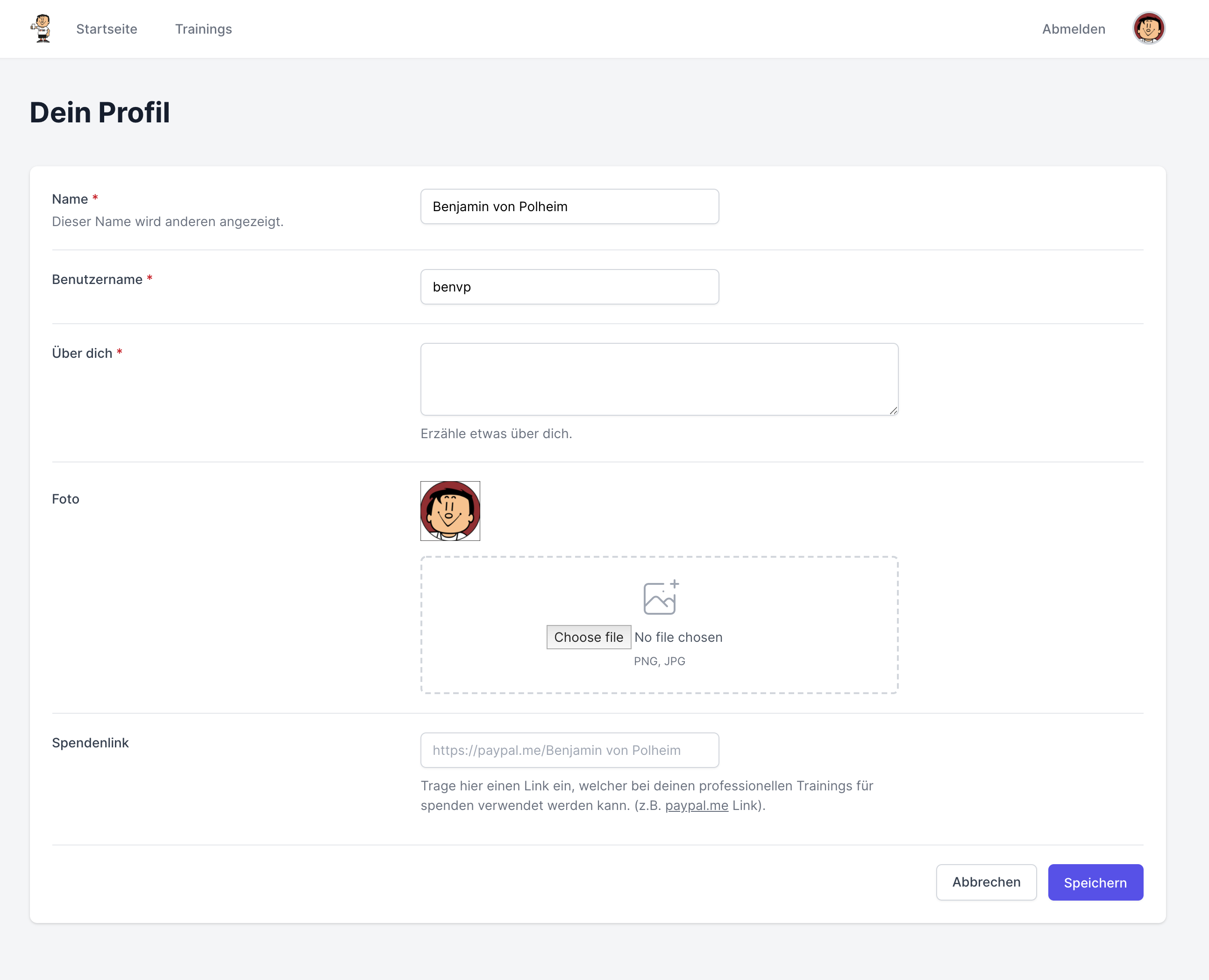Click the Abmelden link
Viewport: 1209px width, 980px height.
pos(1074,29)
